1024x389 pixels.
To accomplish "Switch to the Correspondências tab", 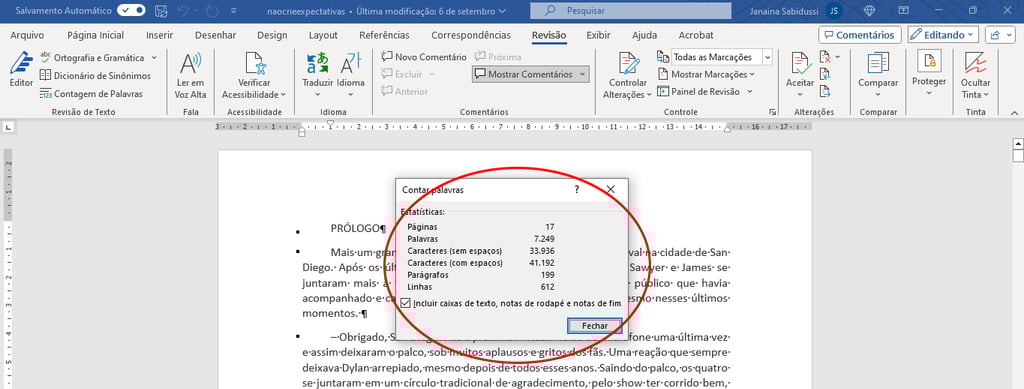I will 471,35.
